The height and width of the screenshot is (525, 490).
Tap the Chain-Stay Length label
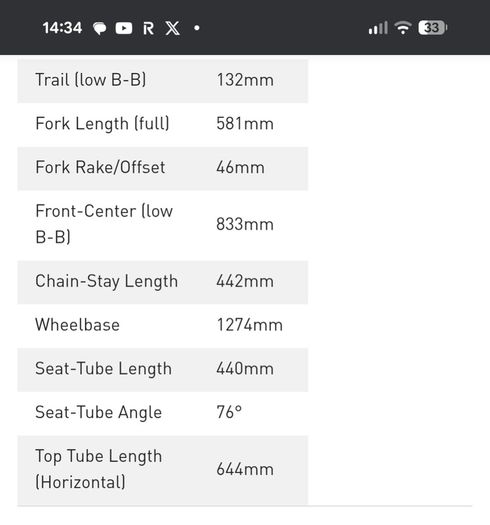pos(107,281)
